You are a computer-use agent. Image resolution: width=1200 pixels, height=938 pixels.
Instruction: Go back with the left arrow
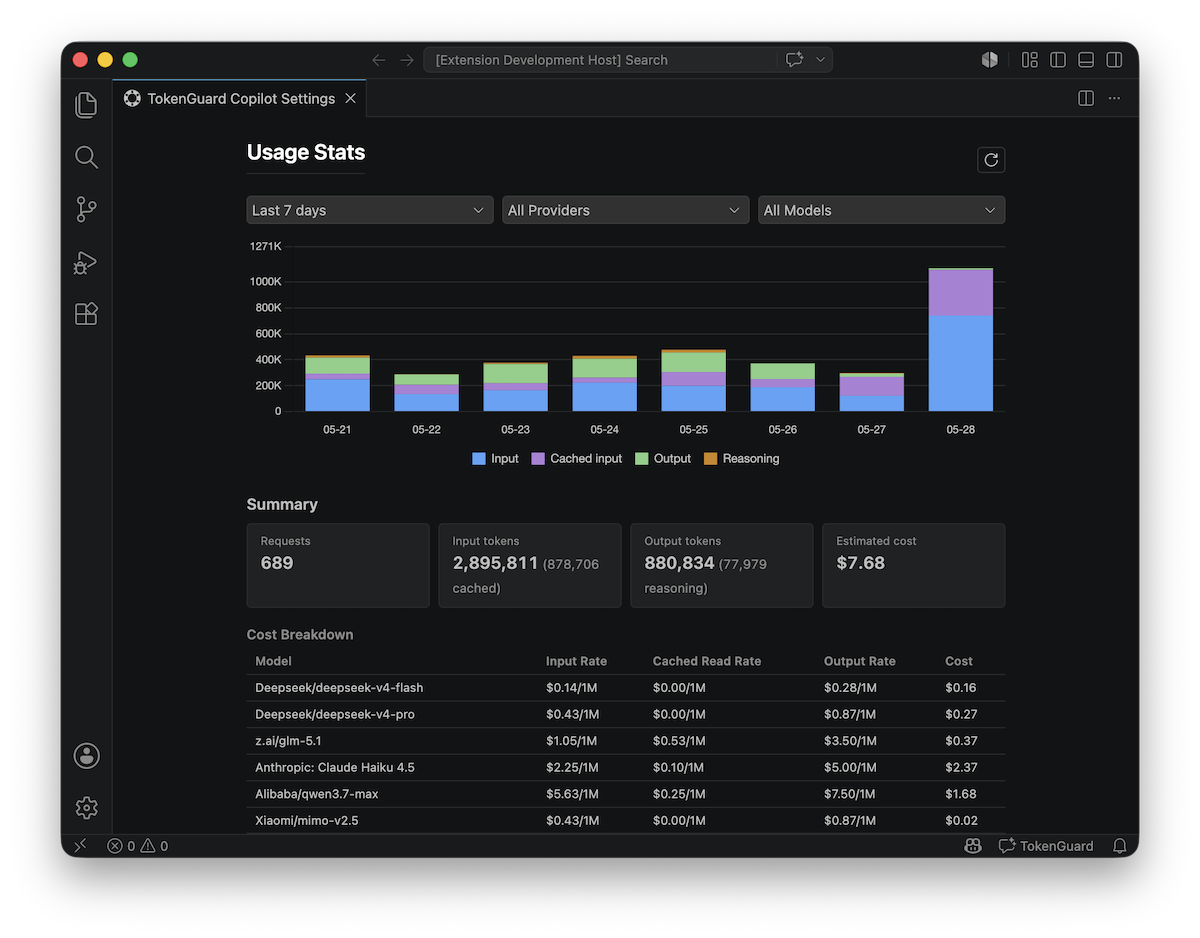click(x=379, y=60)
